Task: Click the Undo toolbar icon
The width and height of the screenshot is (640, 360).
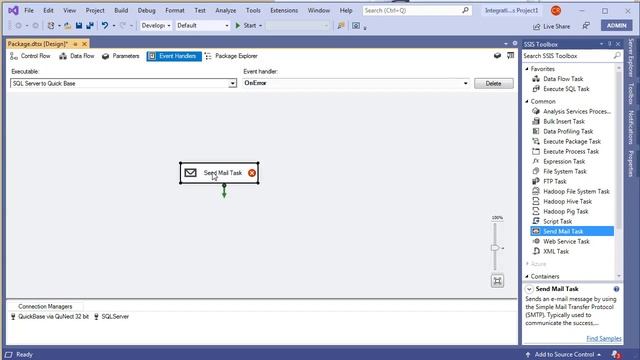Action: coord(104,25)
